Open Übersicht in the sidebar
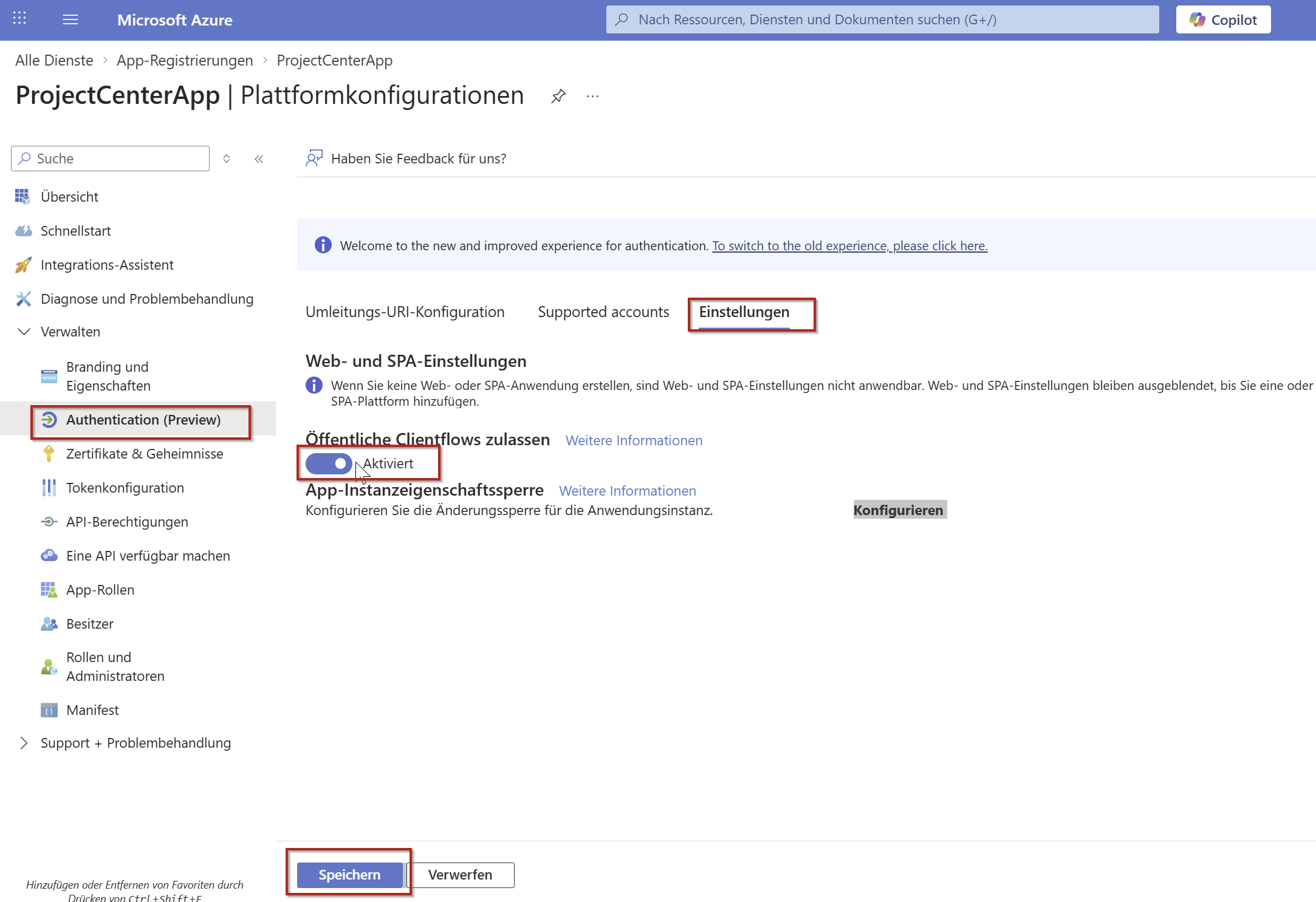1316x902 pixels. (69, 197)
